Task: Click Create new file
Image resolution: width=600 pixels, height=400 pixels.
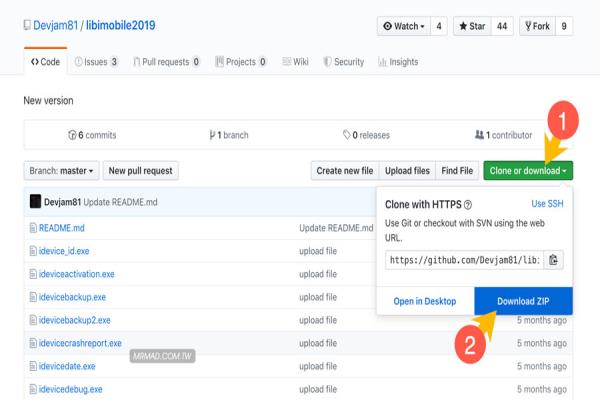Action: point(345,171)
